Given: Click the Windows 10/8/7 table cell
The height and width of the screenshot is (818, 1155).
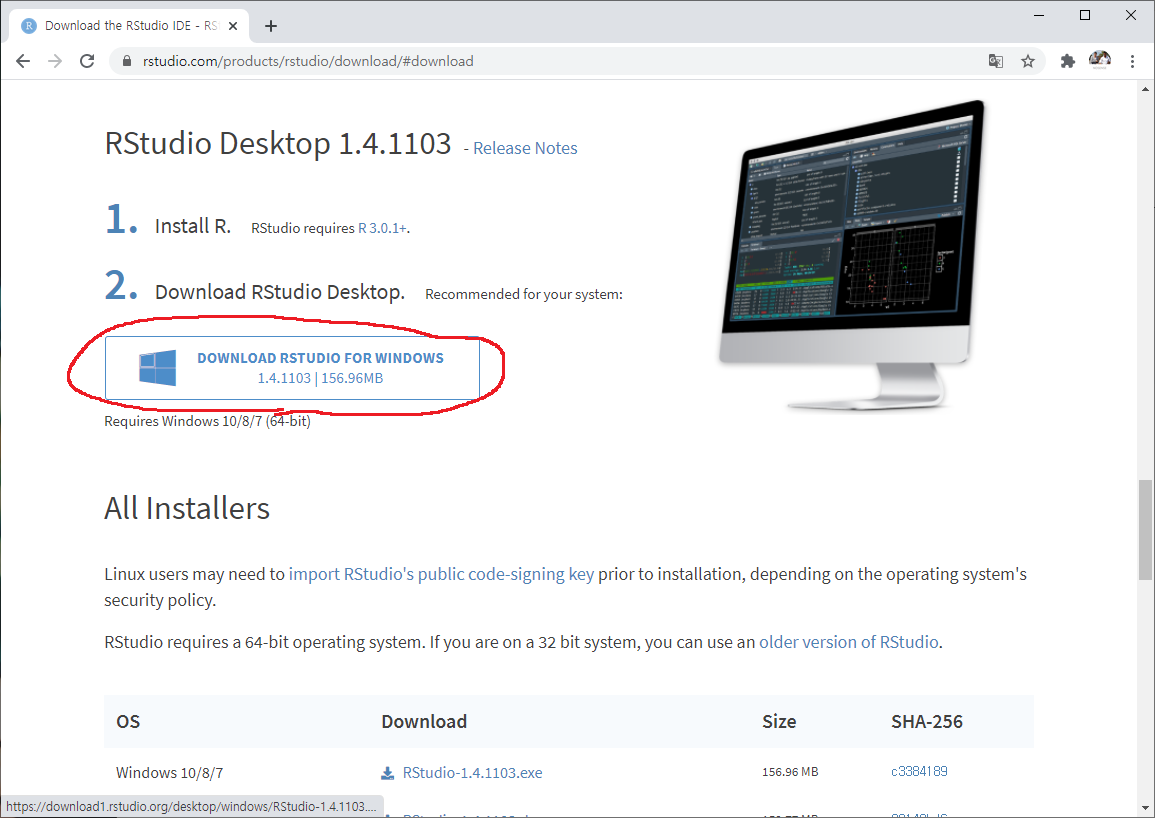Looking at the screenshot, I should pyautogui.click(x=169, y=772).
